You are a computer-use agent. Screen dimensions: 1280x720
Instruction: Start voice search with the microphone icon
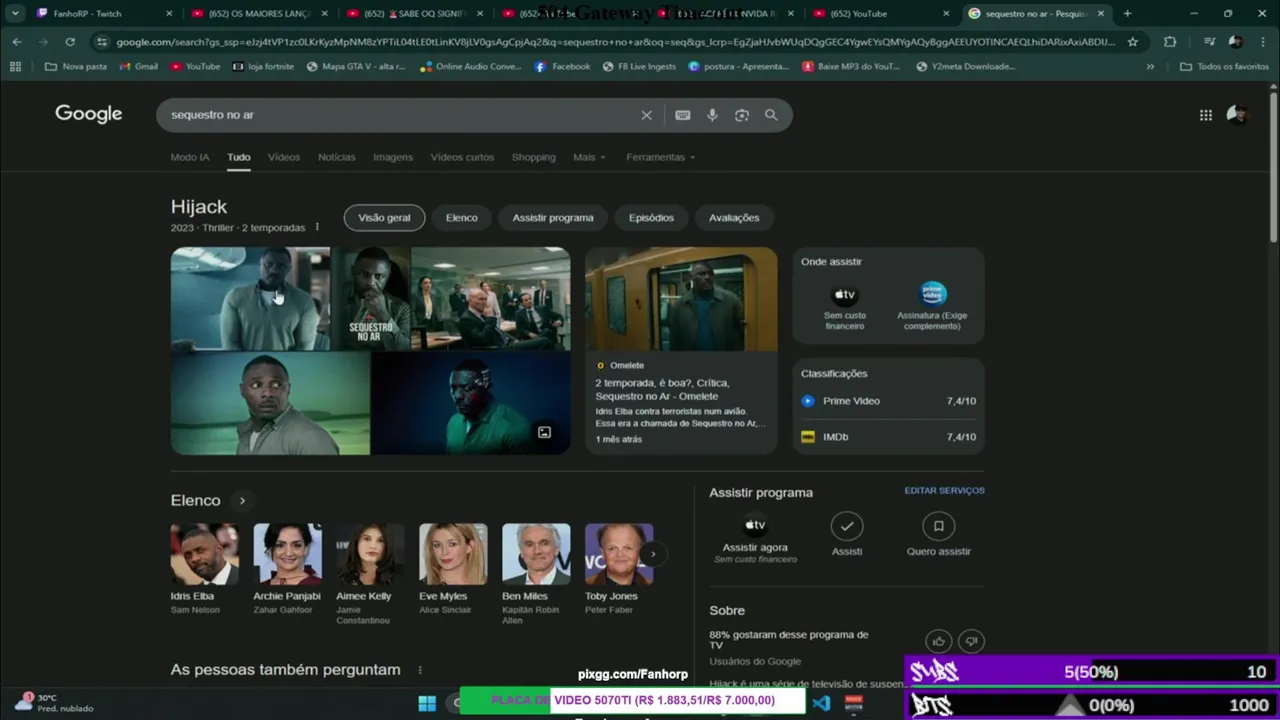click(712, 115)
